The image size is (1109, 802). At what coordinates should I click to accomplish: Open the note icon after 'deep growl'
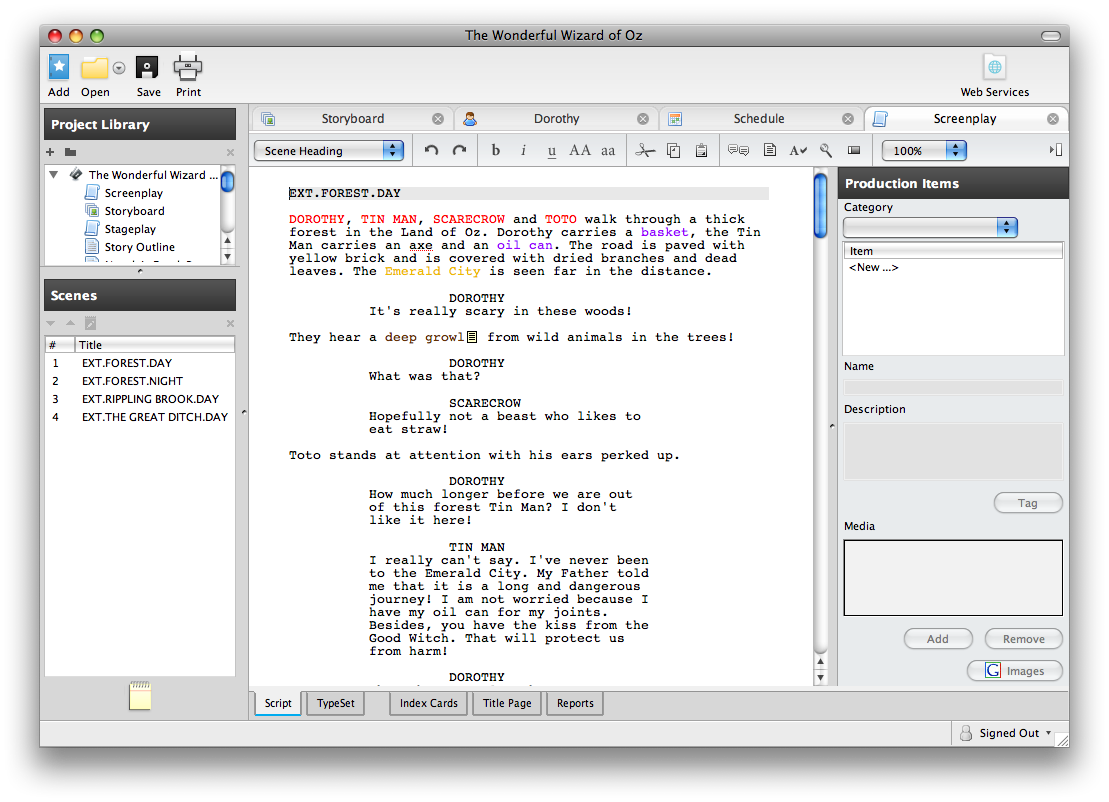[x=472, y=337]
